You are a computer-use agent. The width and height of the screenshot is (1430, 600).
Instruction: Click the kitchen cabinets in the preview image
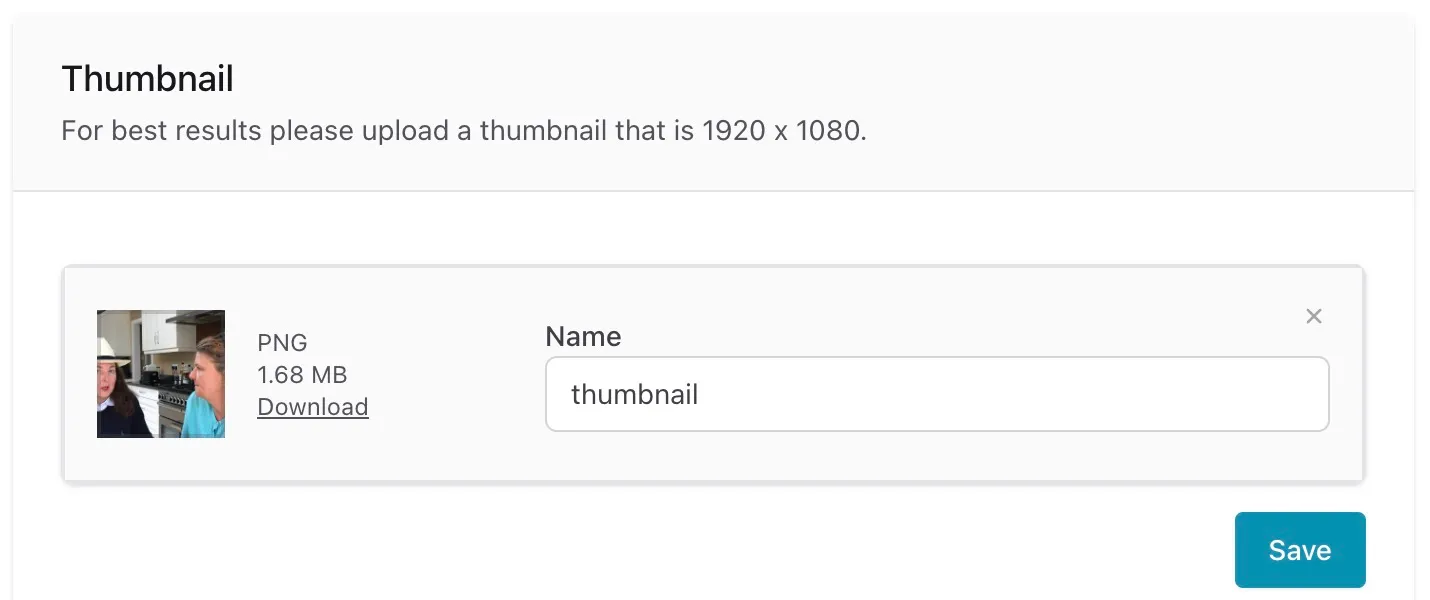(158, 330)
